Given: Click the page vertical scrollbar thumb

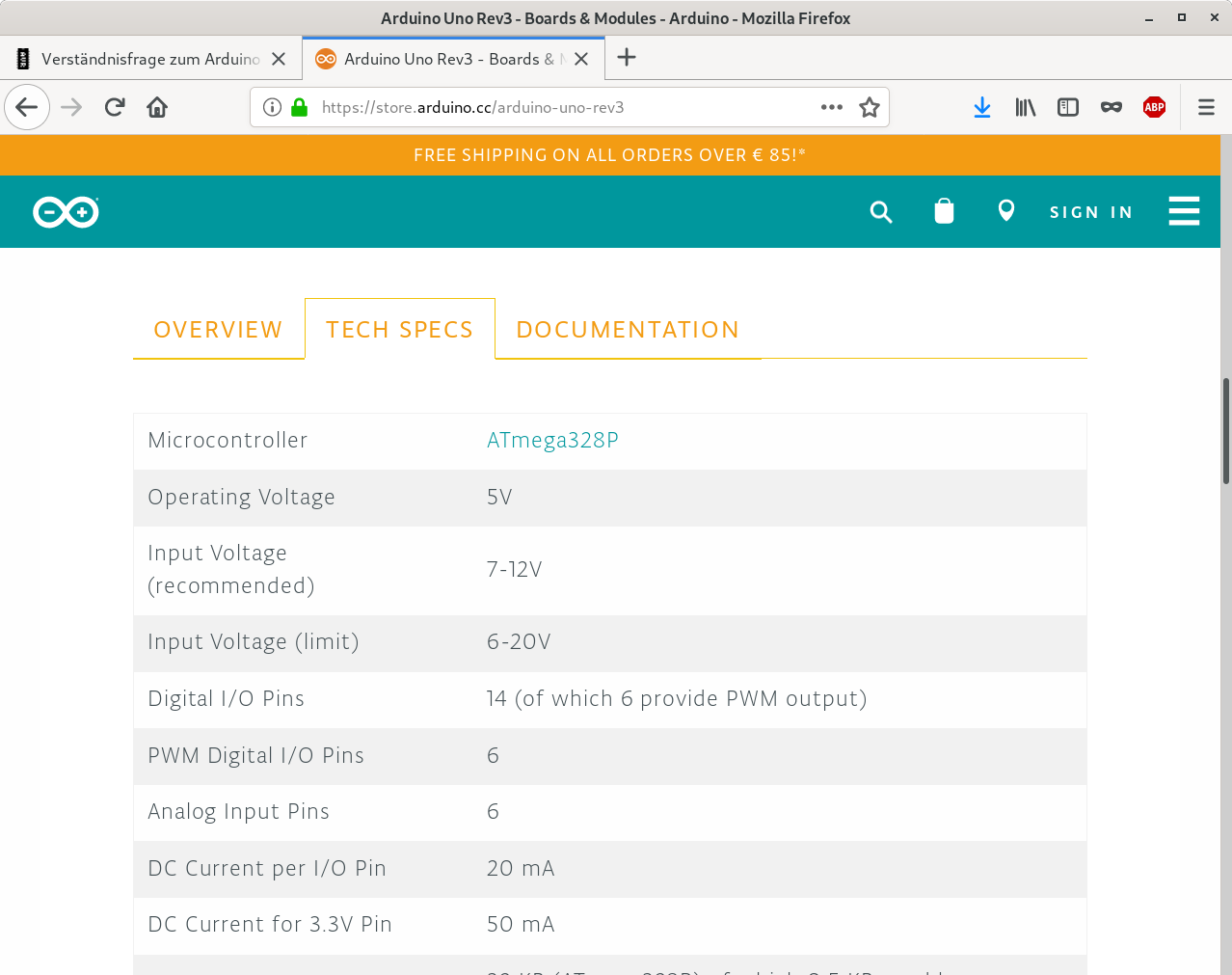Looking at the screenshot, I should (1226, 431).
